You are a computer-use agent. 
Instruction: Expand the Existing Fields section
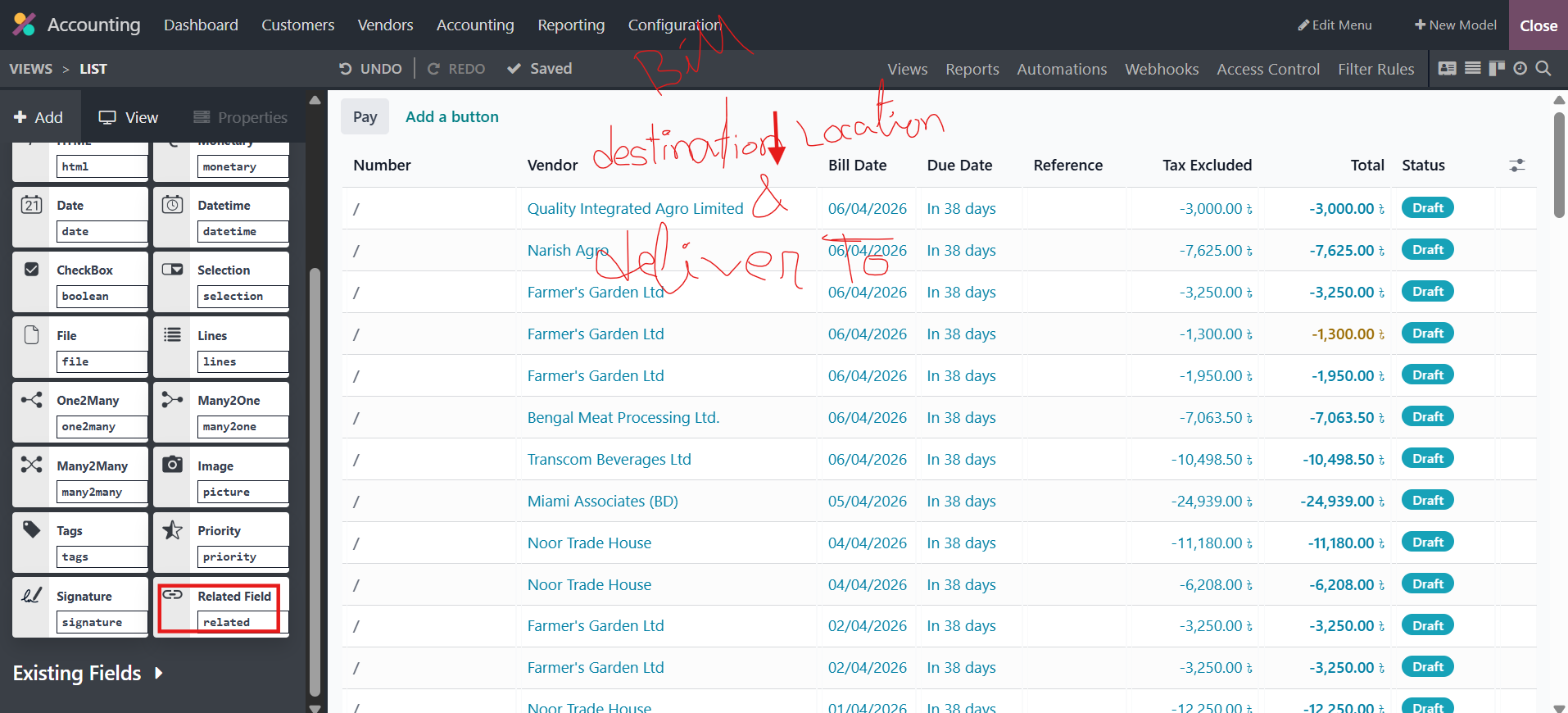click(88, 674)
